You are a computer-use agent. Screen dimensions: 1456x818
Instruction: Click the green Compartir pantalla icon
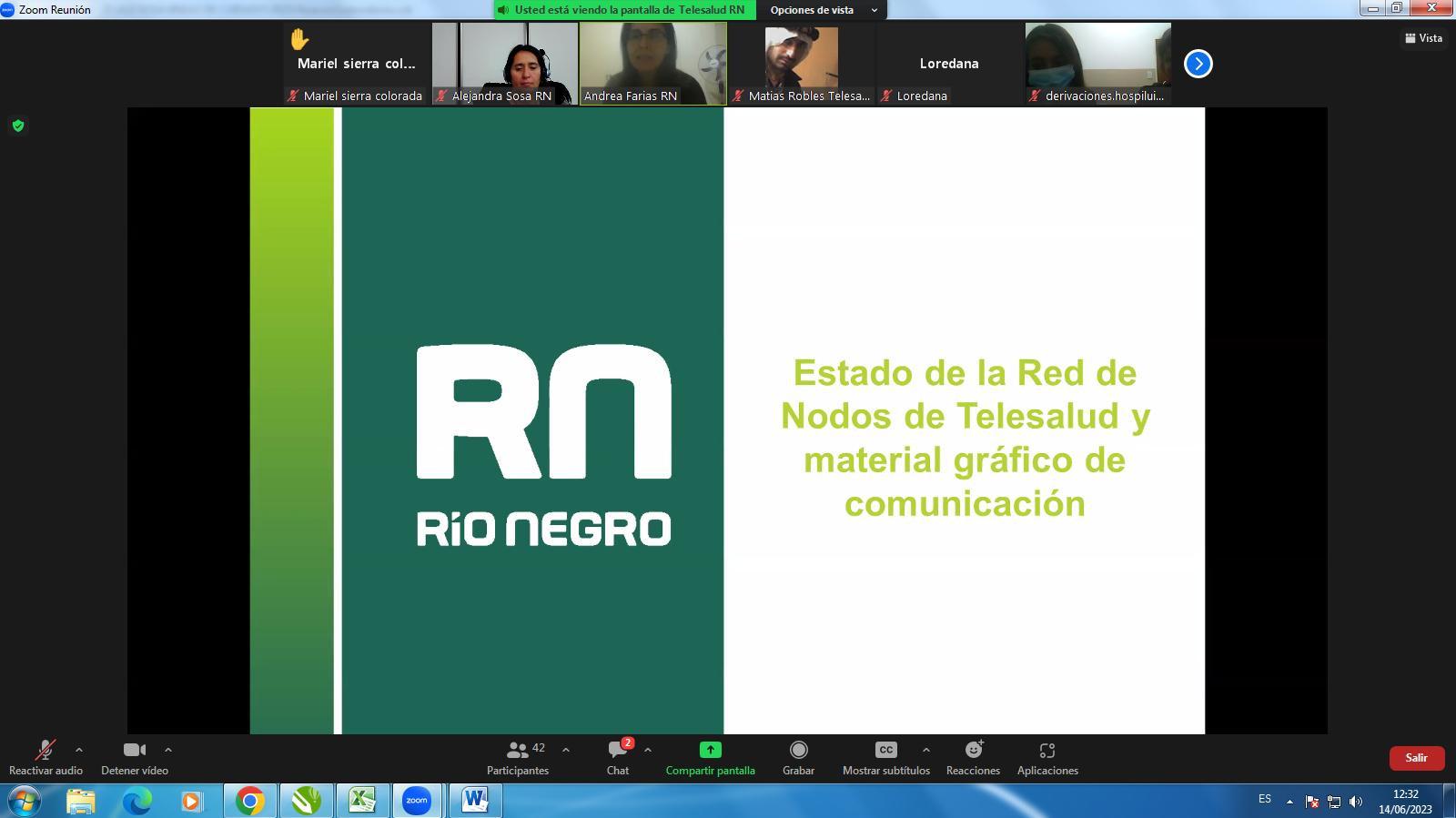[x=710, y=750]
